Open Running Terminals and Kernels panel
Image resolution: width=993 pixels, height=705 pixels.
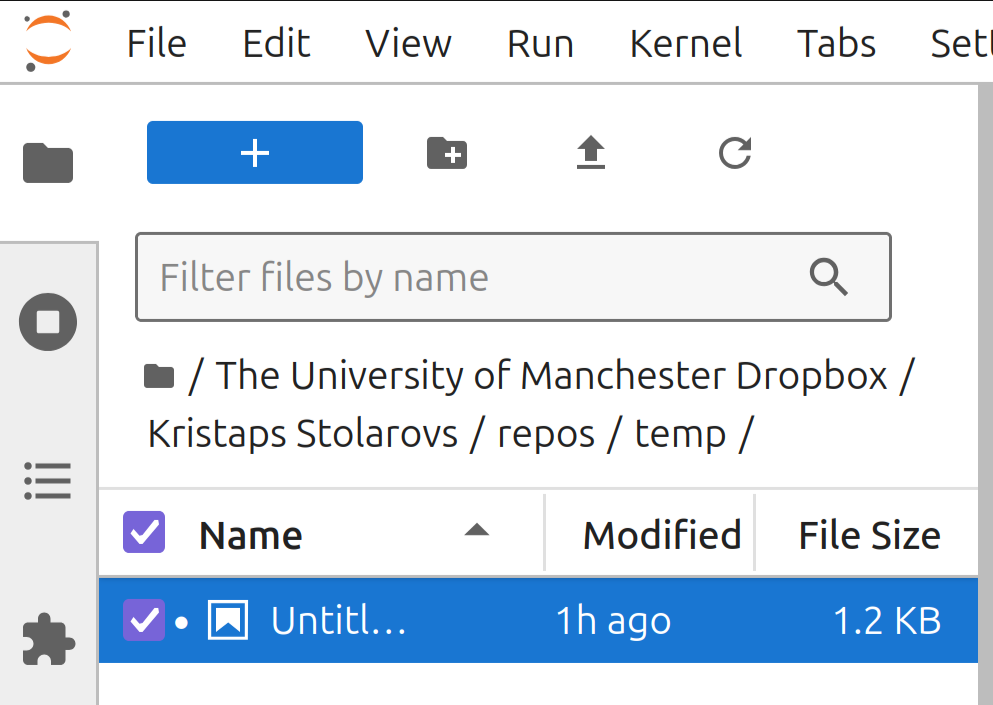(48, 322)
